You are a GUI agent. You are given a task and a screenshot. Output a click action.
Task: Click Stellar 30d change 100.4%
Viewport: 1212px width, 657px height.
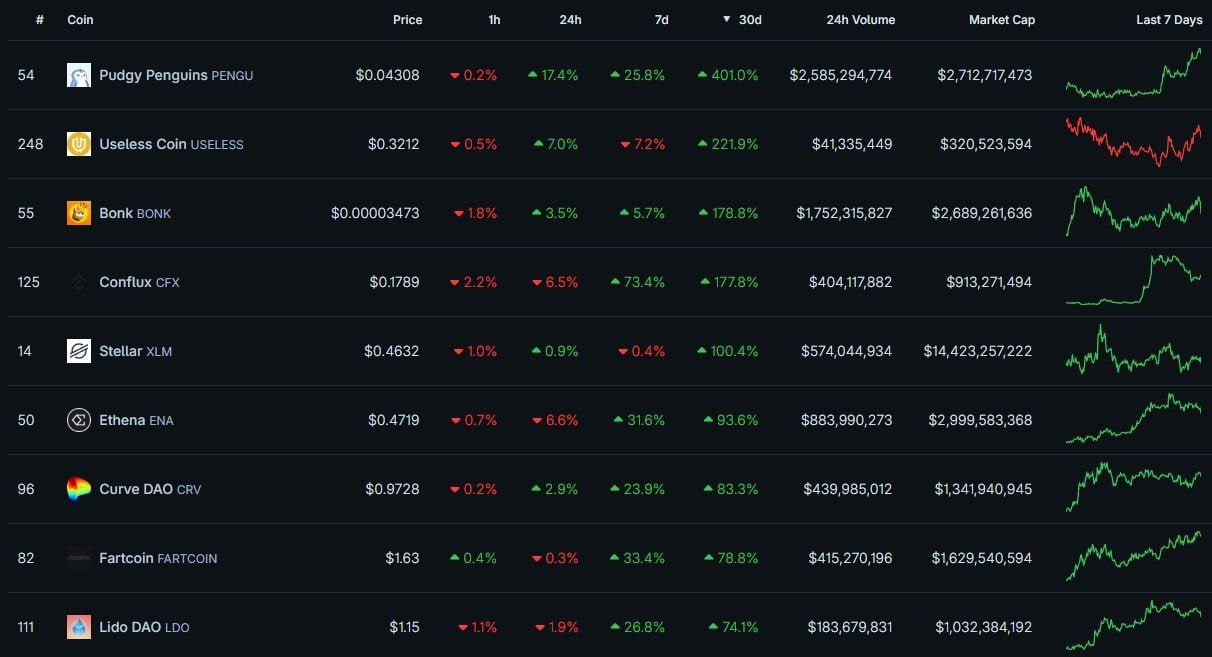click(x=729, y=351)
